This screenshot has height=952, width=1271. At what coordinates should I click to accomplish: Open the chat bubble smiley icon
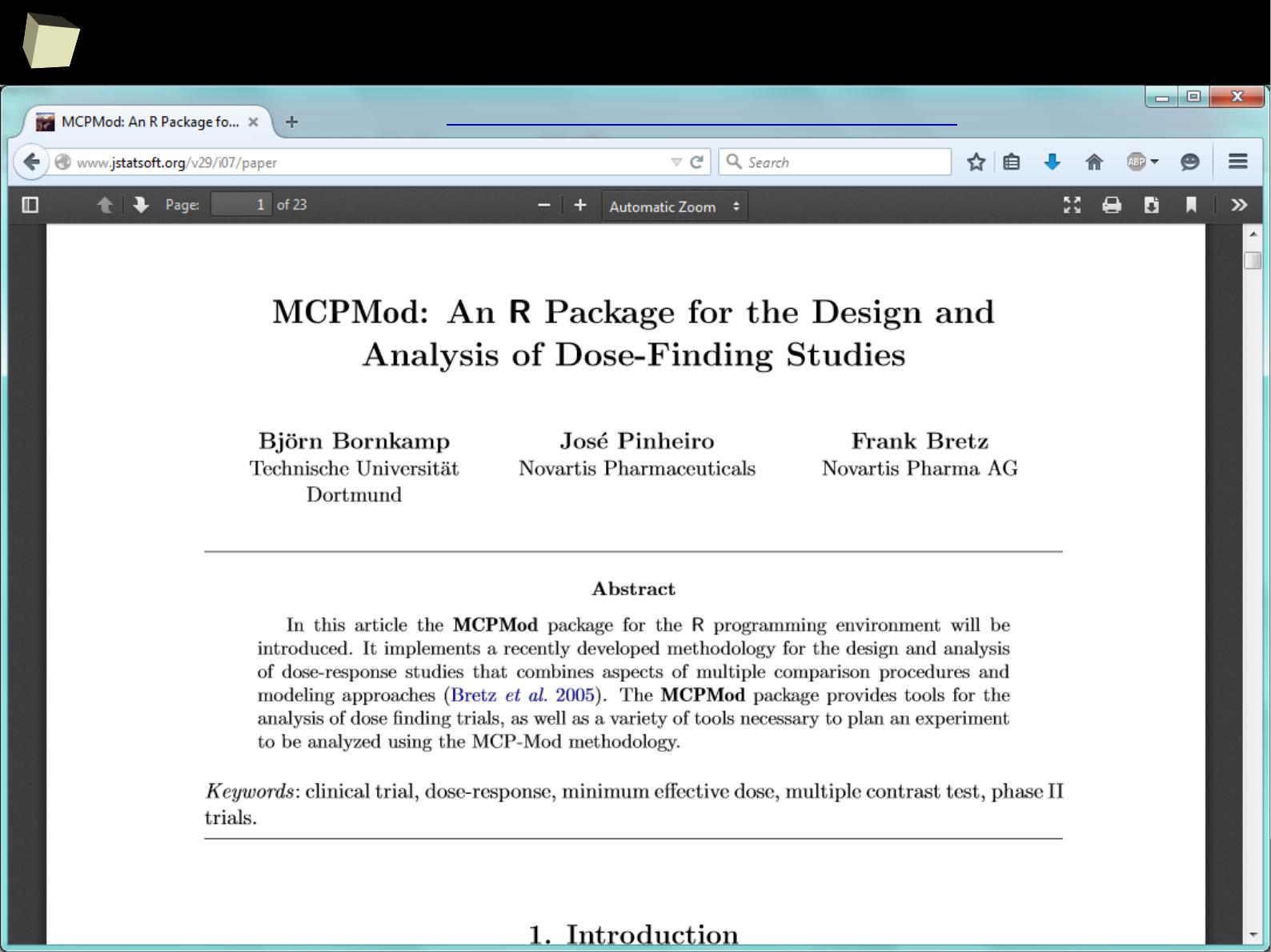click(x=1190, y=162)
